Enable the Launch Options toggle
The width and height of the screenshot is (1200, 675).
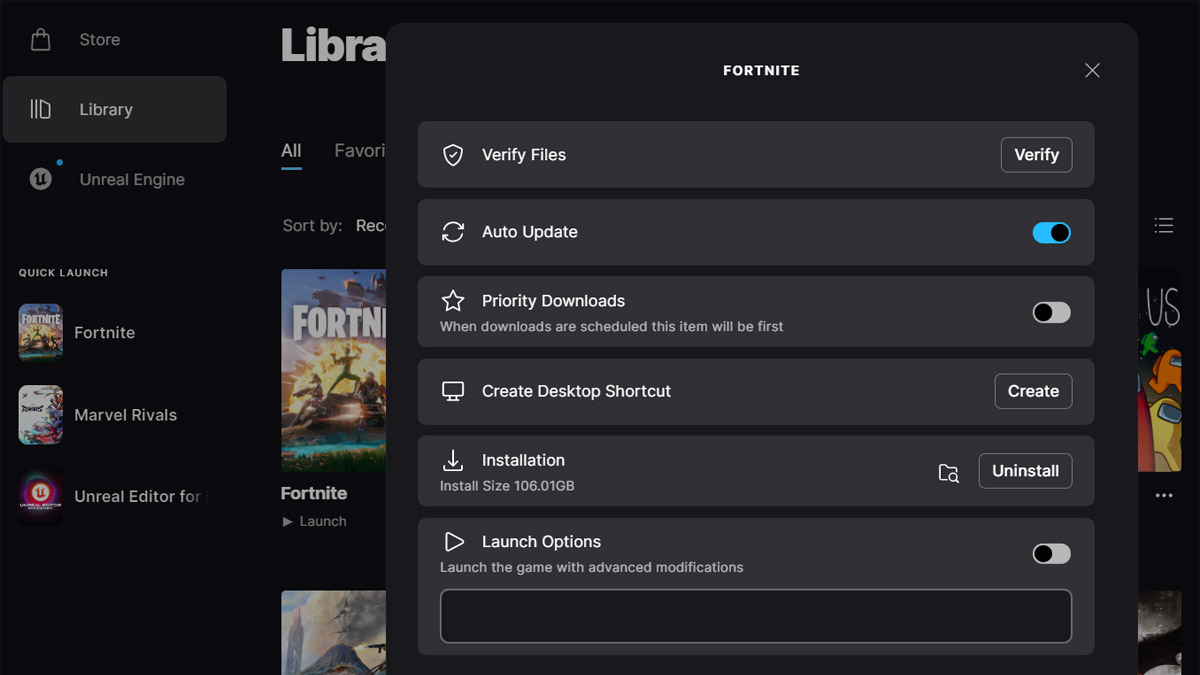click(1051, 554)
